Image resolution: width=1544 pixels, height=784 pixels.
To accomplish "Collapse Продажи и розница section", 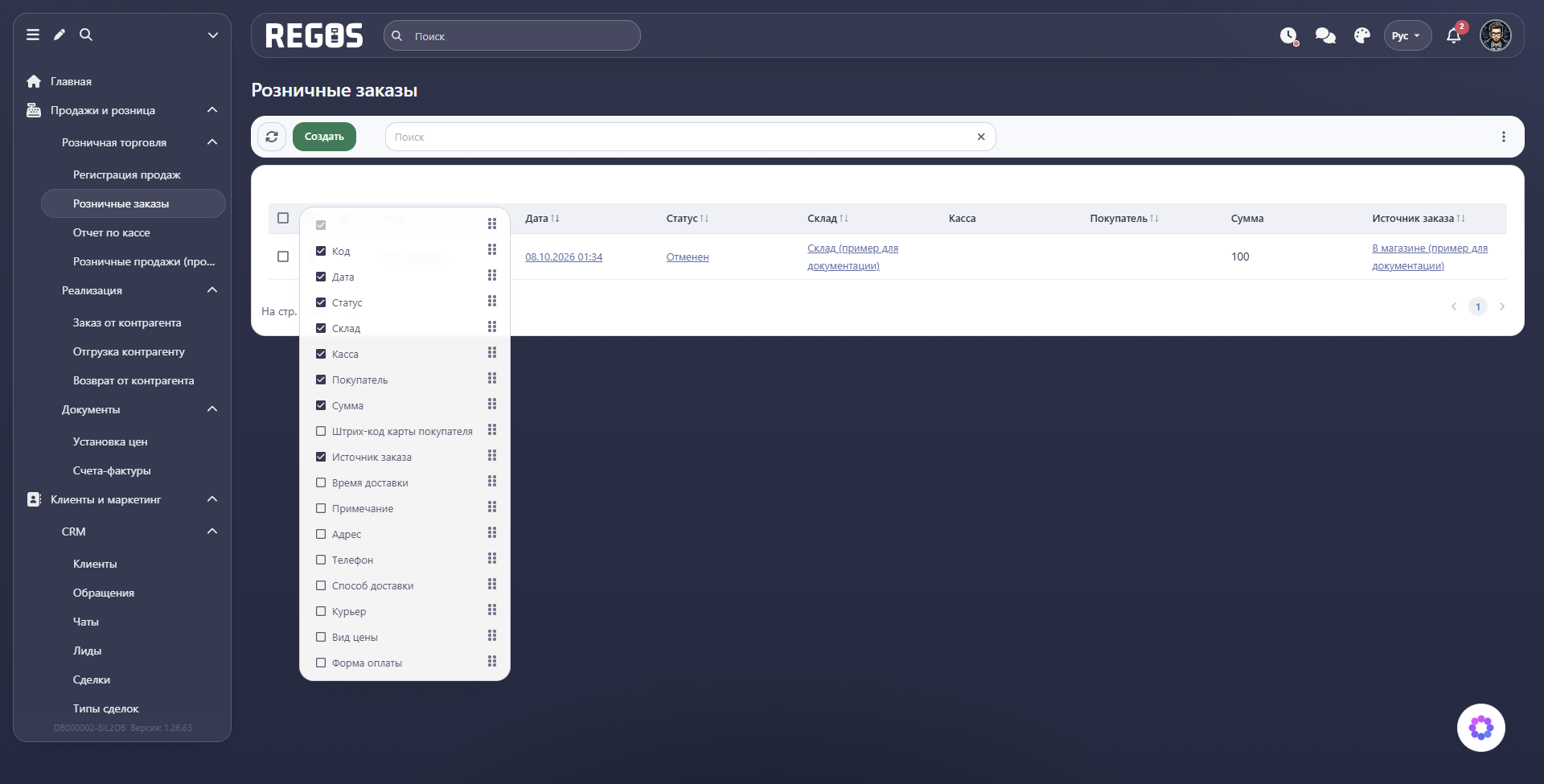I will coord(212,110).
